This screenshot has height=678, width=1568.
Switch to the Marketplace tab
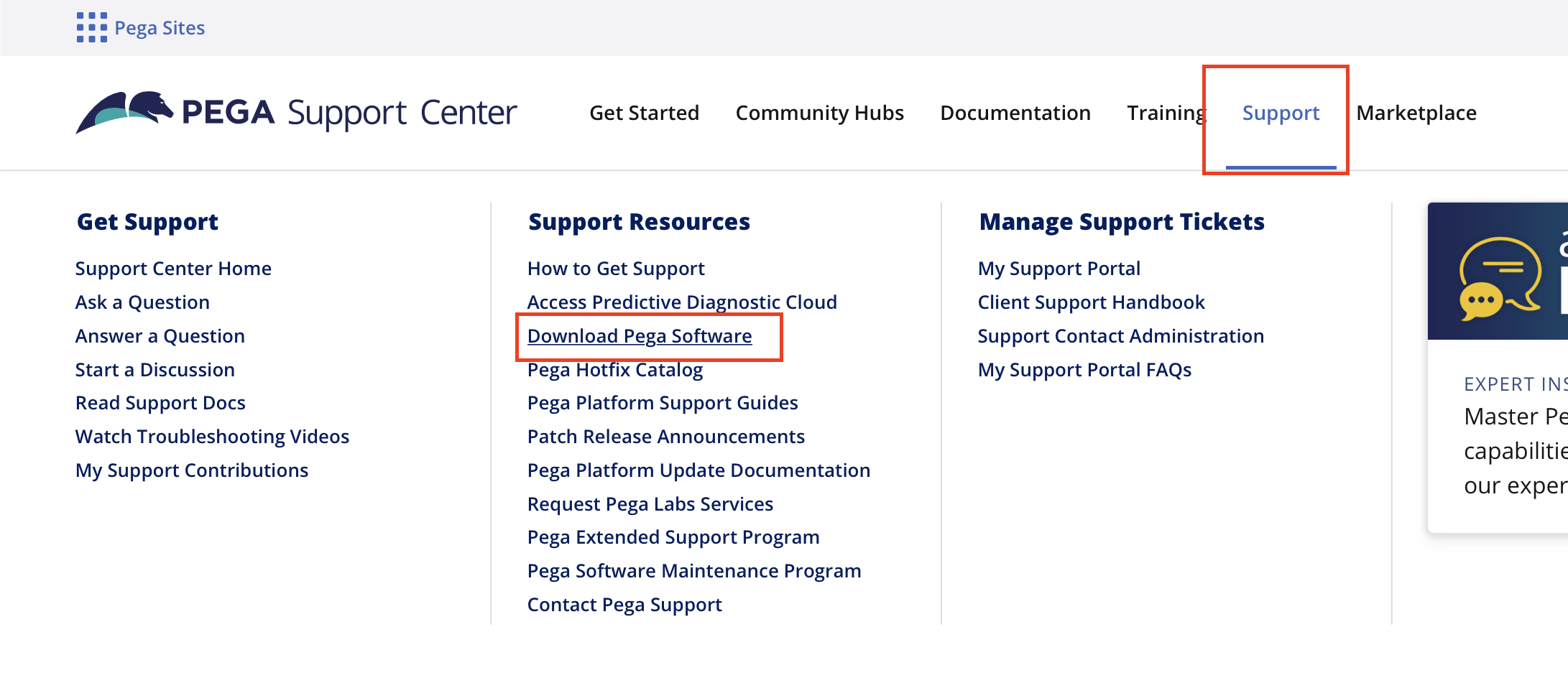1415,113
